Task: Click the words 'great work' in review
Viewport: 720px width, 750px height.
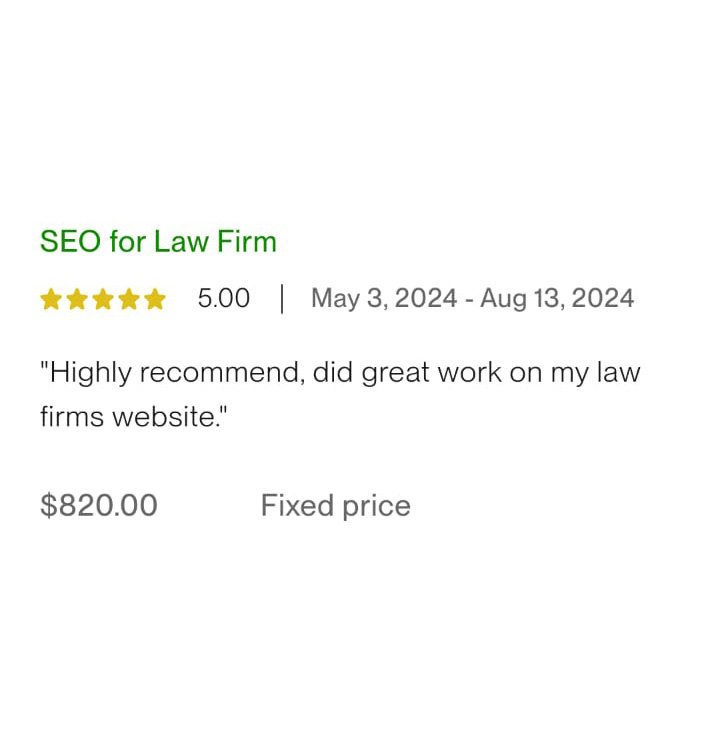Action: (431, 373)
